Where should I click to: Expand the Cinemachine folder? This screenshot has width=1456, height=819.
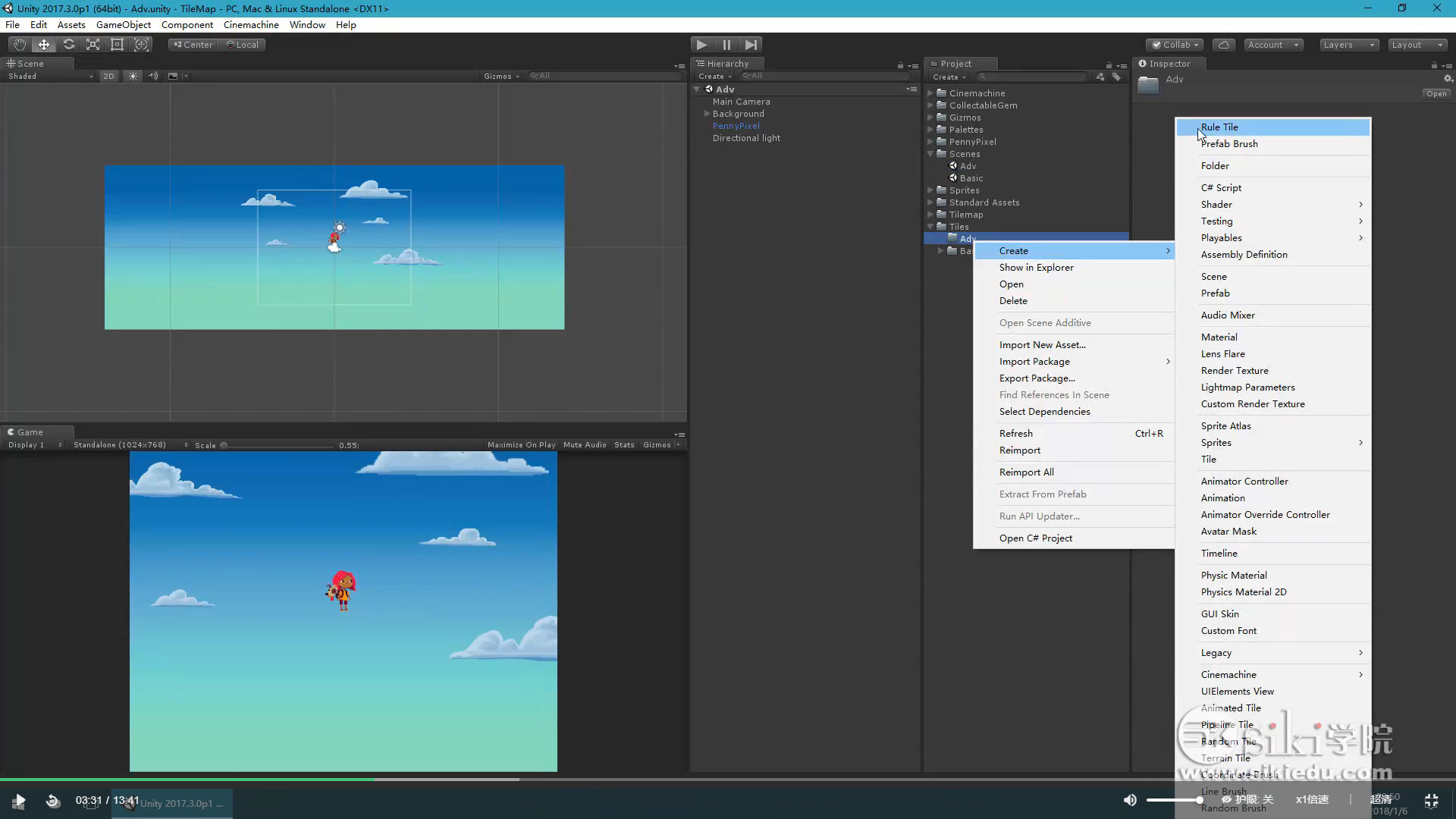click(x=930, y=93)
